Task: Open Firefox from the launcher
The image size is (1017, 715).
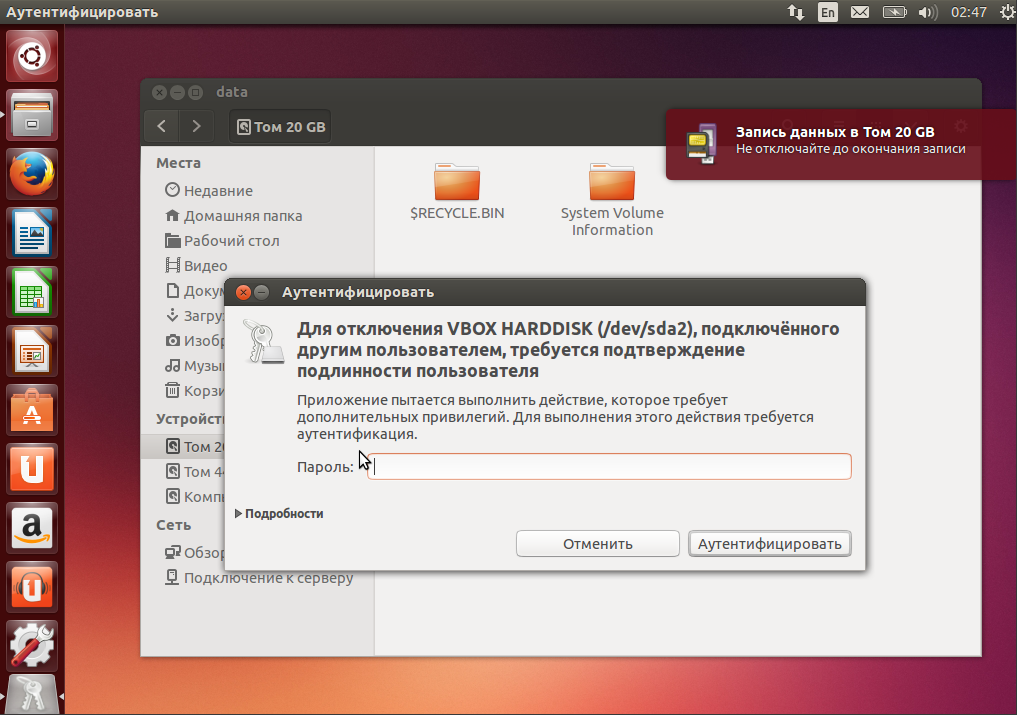Action: pyautogui.click(x=31, y=173)
